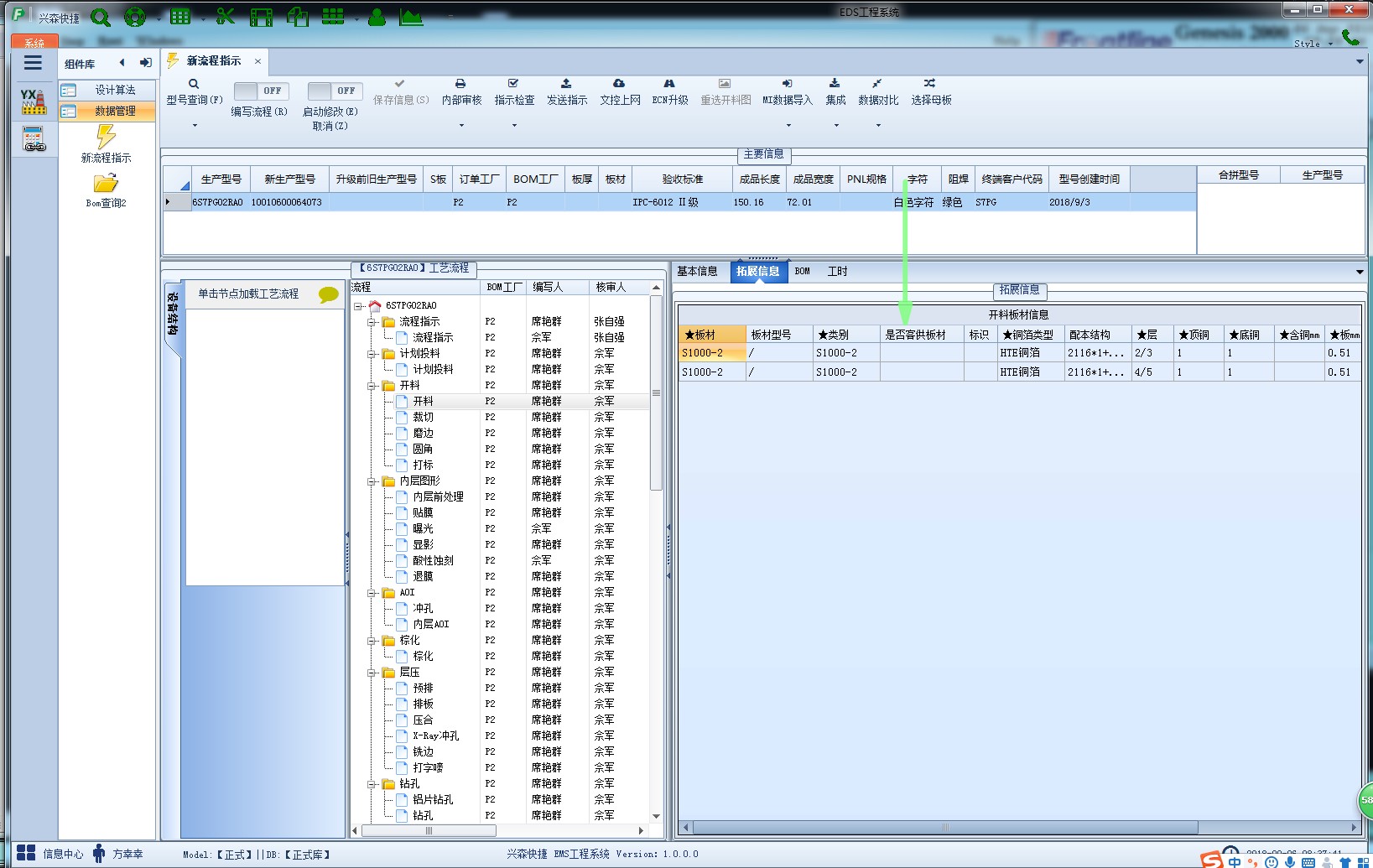This screenshot has width=1373, height=868.
Task: Collapse component library with left arrow
Action: pos(122,63)
